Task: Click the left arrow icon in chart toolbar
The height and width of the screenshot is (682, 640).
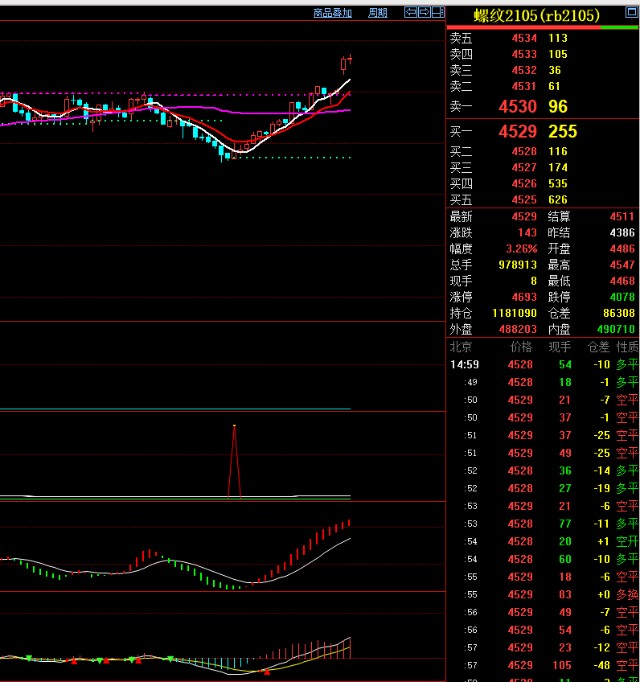Action: 409,13
